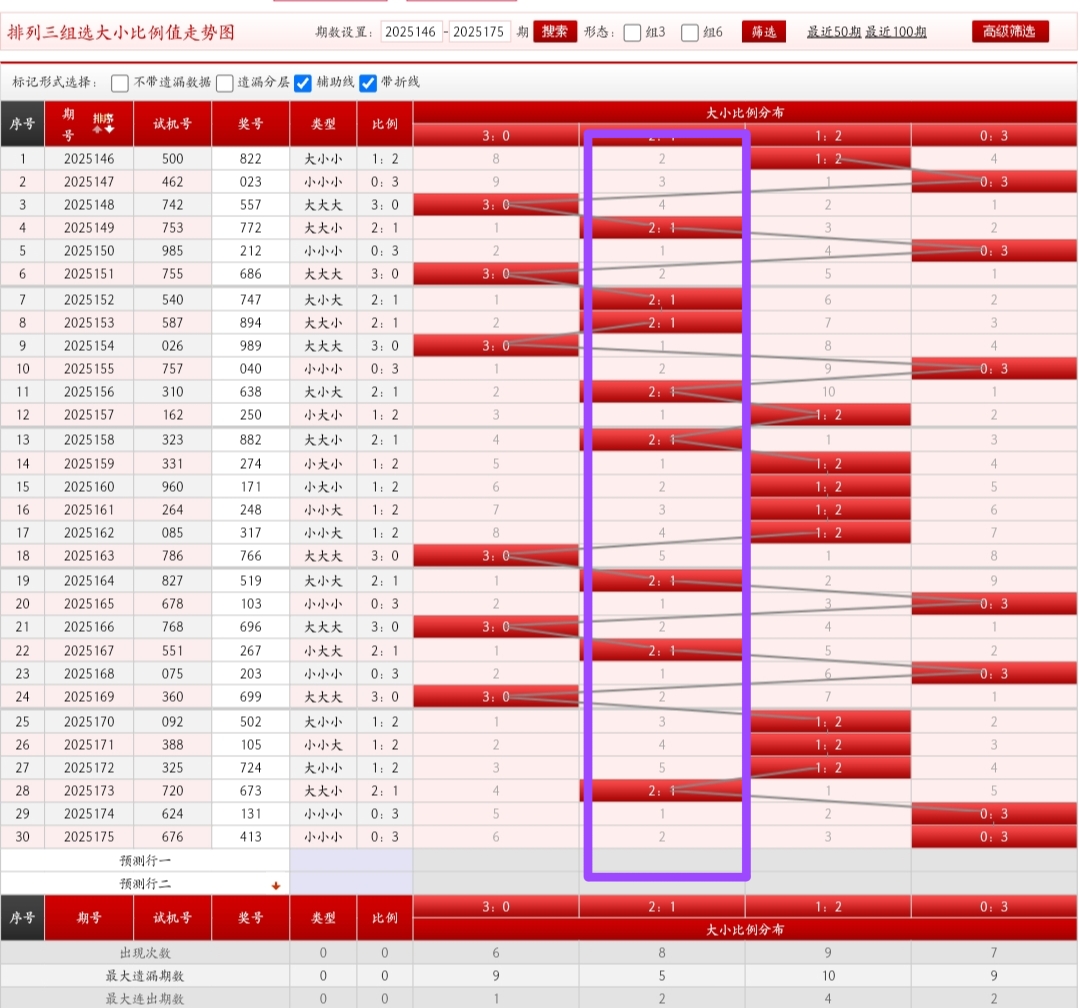Screen dimensions: 1080x1008
Task: Click 奖号 171 in row 2025160
Action: coord(251,487)
